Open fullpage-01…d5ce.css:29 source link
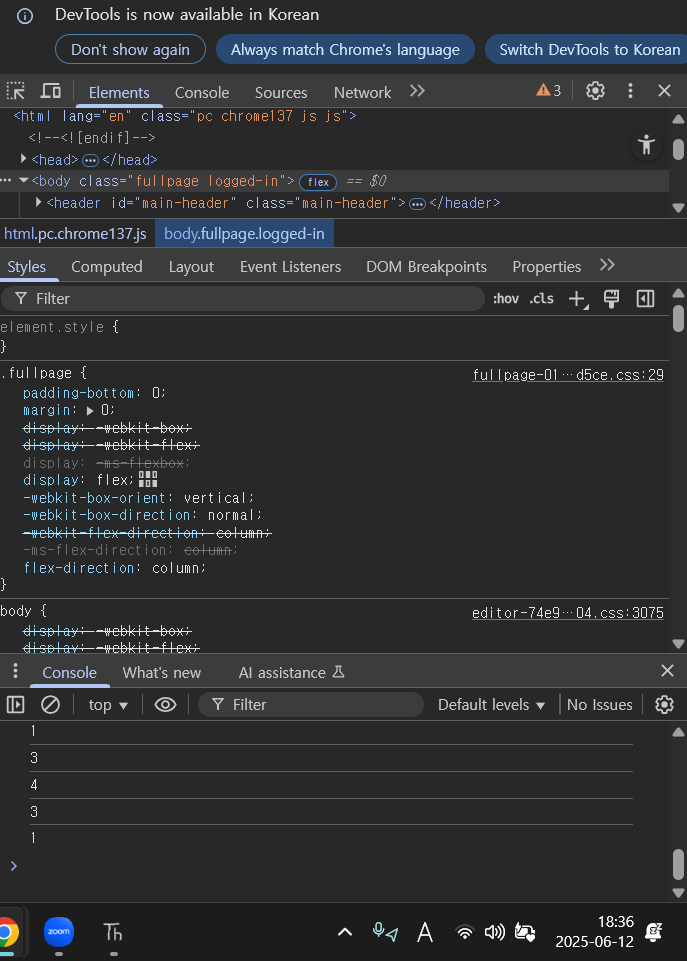The width and height of the screenshot is (687, 961). (567, 374)
